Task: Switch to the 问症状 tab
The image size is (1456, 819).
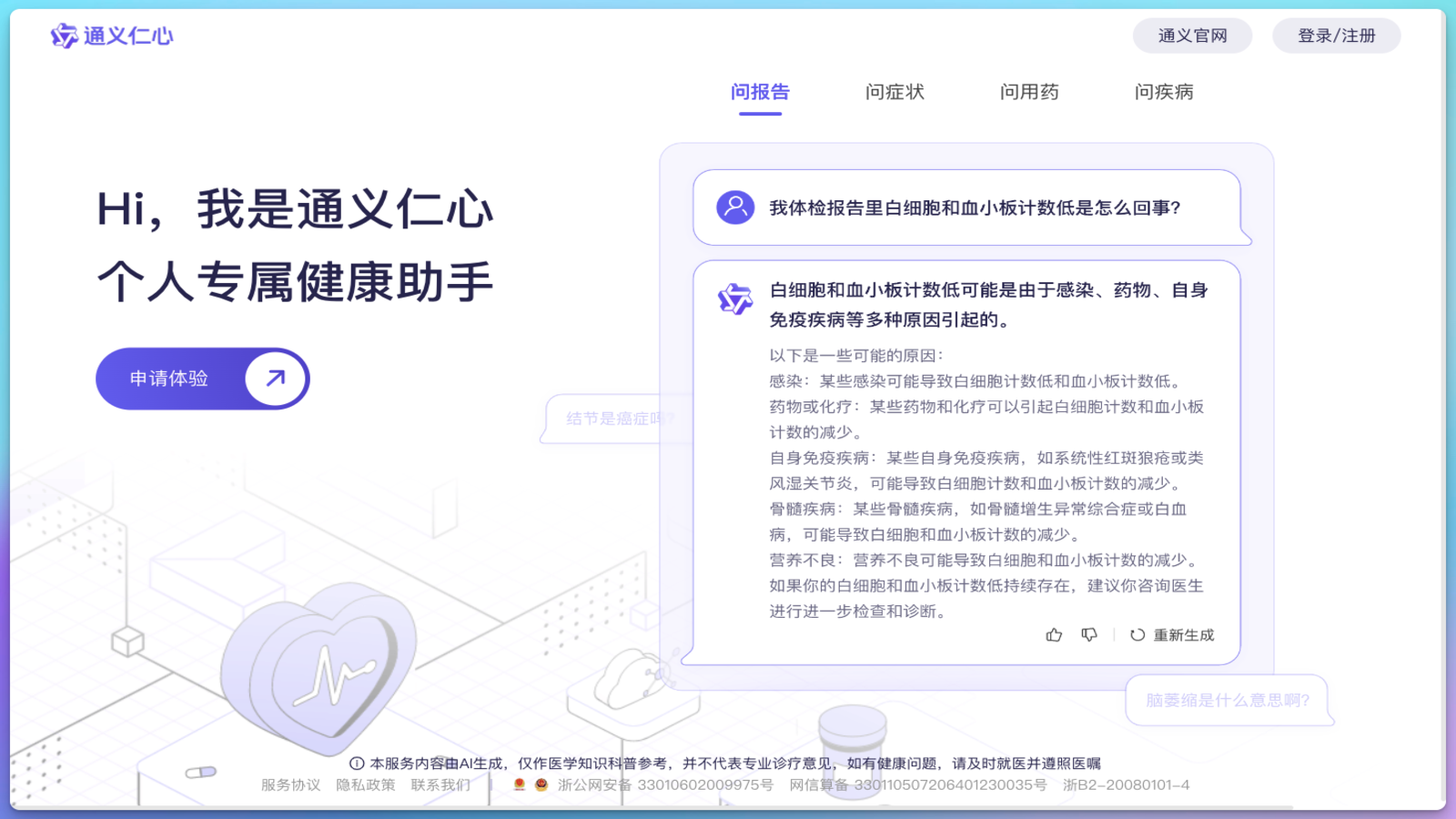Action: 895,92
